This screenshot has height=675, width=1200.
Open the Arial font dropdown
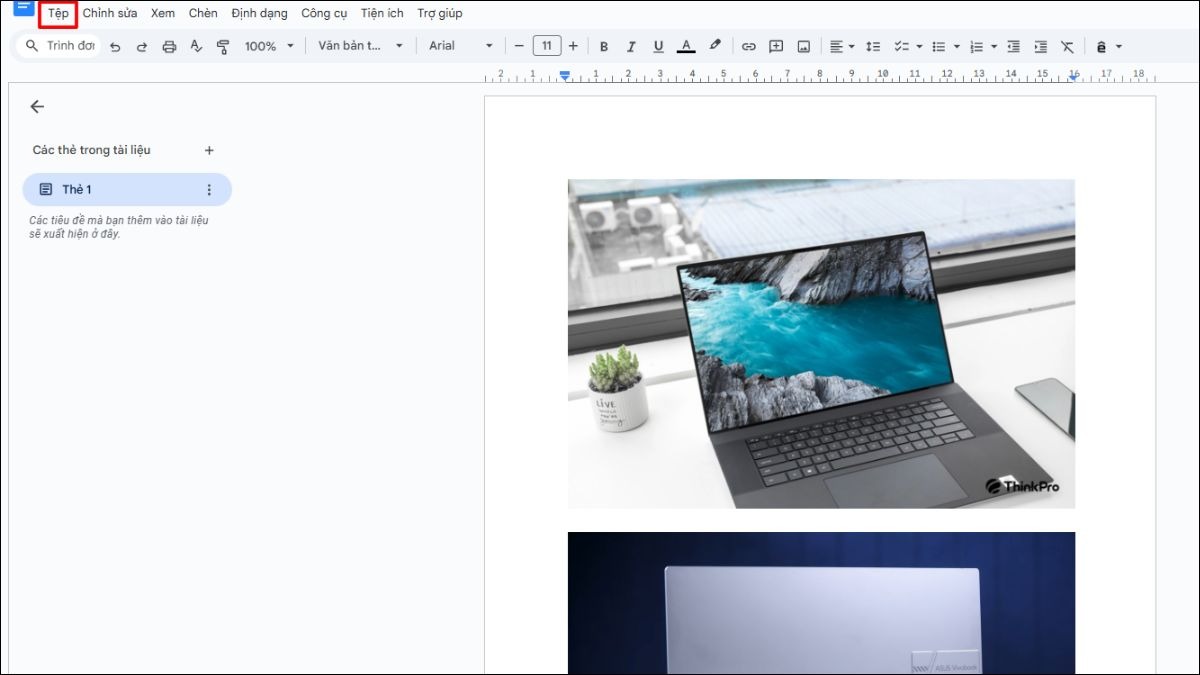[x=461, y=46]
